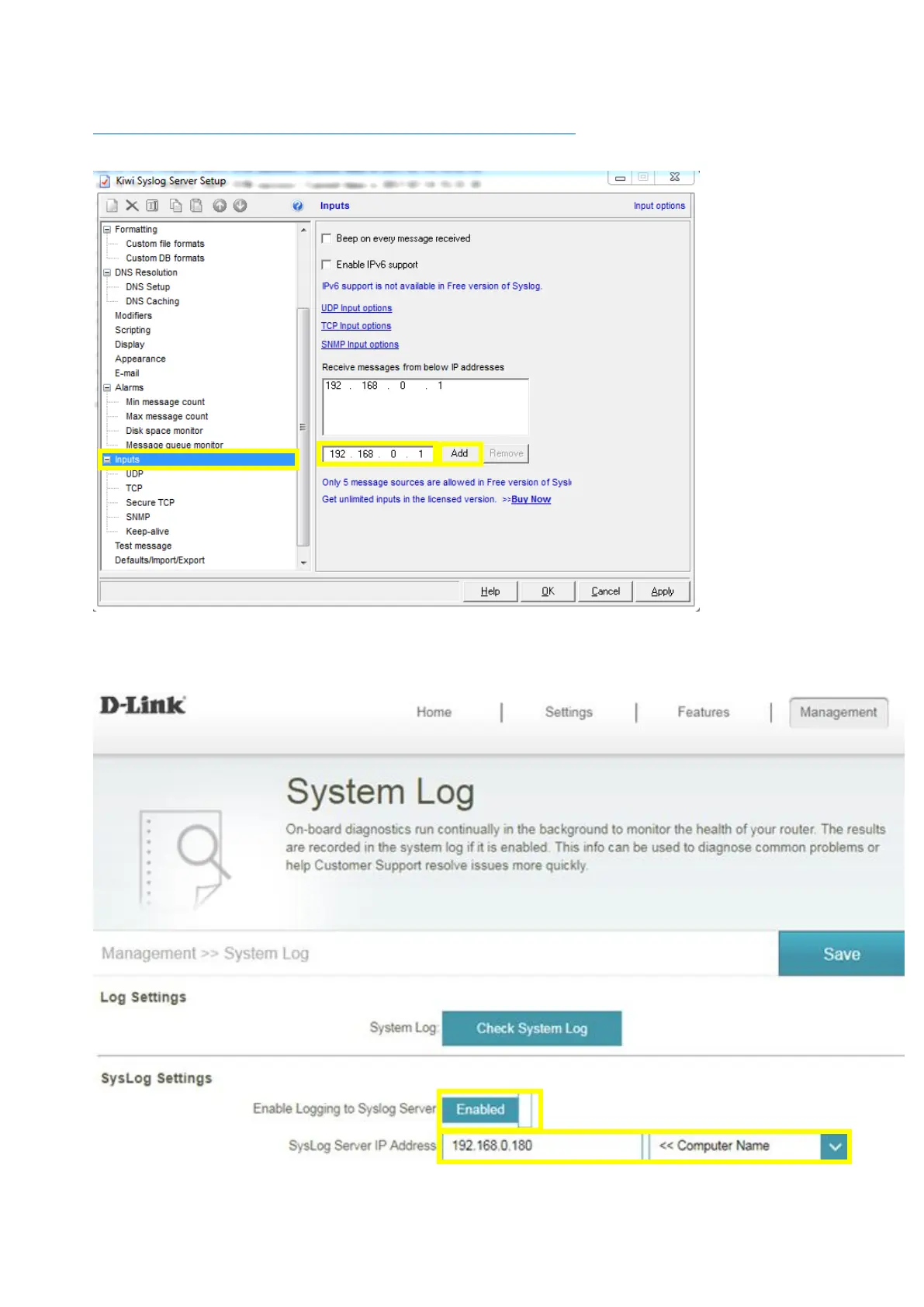Select Disk space monitor in the tree
Image resolution: width=924 pixels, height=1307 pixels.
tap(164, 431)
